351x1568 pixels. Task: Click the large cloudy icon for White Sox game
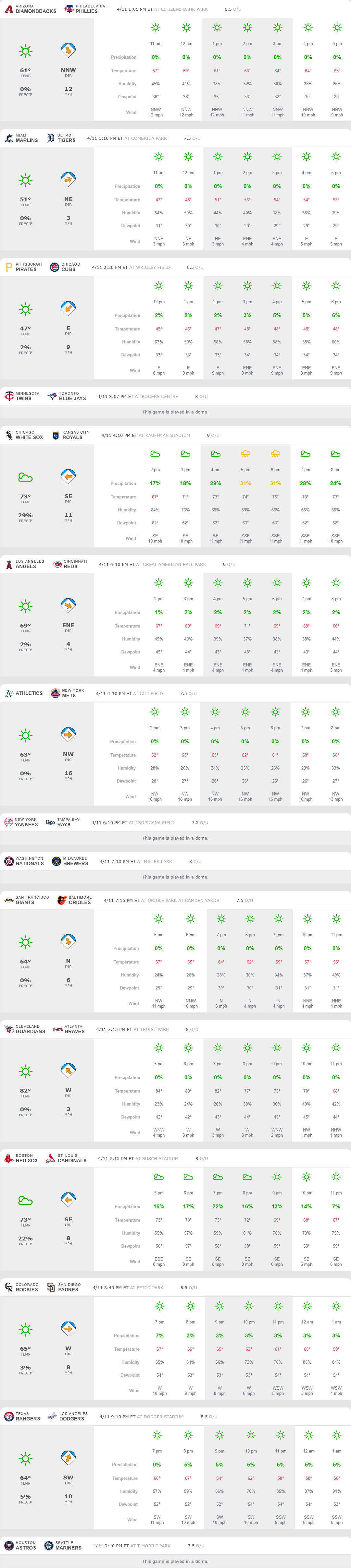click(25, 477)
